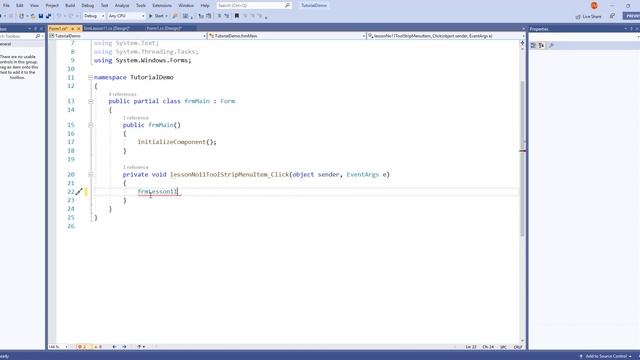Switch to the Form1.cs code tab
The image size is (640, 360).
(x=58, y=29)
